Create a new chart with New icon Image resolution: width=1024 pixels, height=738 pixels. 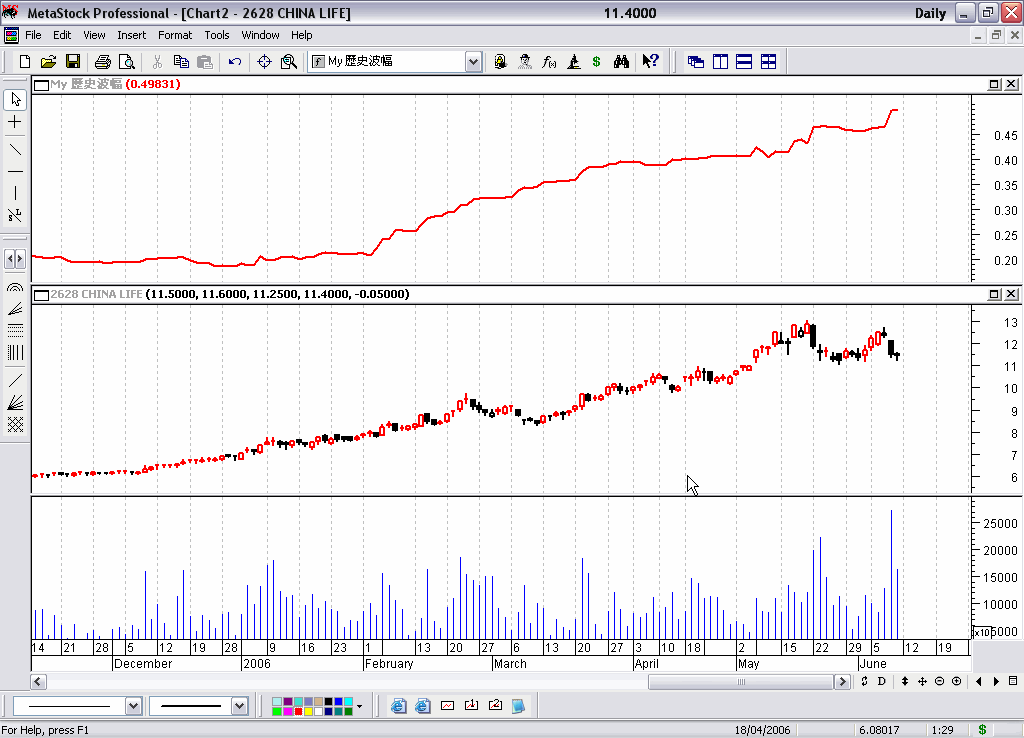click(x=25, y=61)
